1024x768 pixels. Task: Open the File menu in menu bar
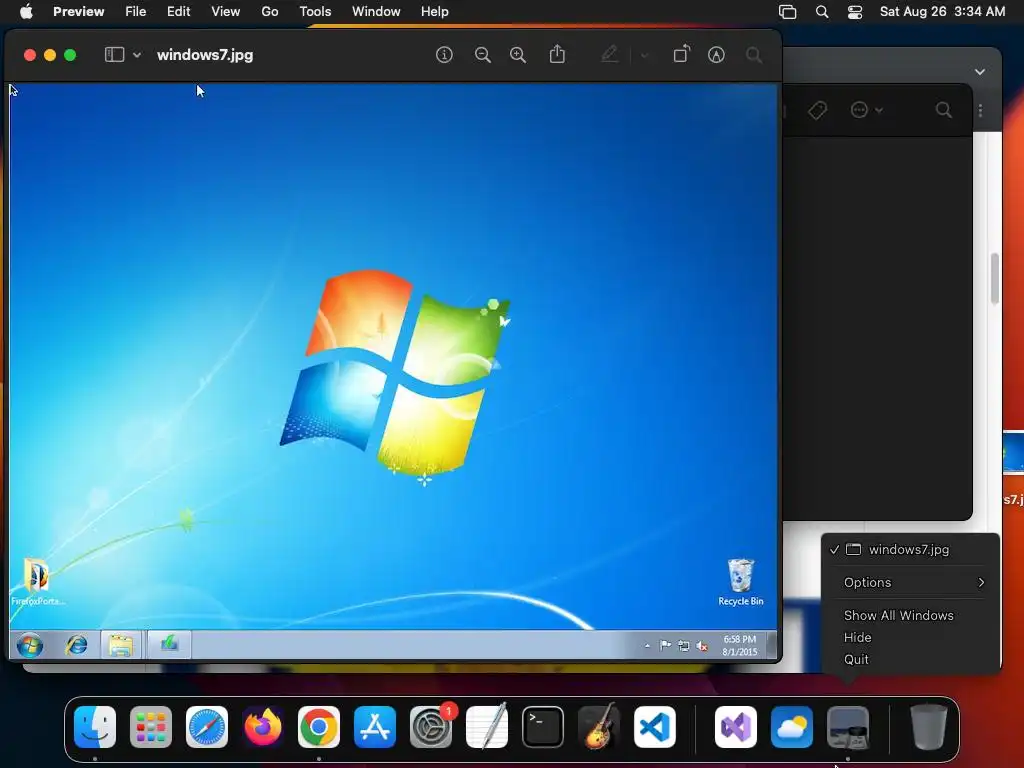tap(135, 12)
